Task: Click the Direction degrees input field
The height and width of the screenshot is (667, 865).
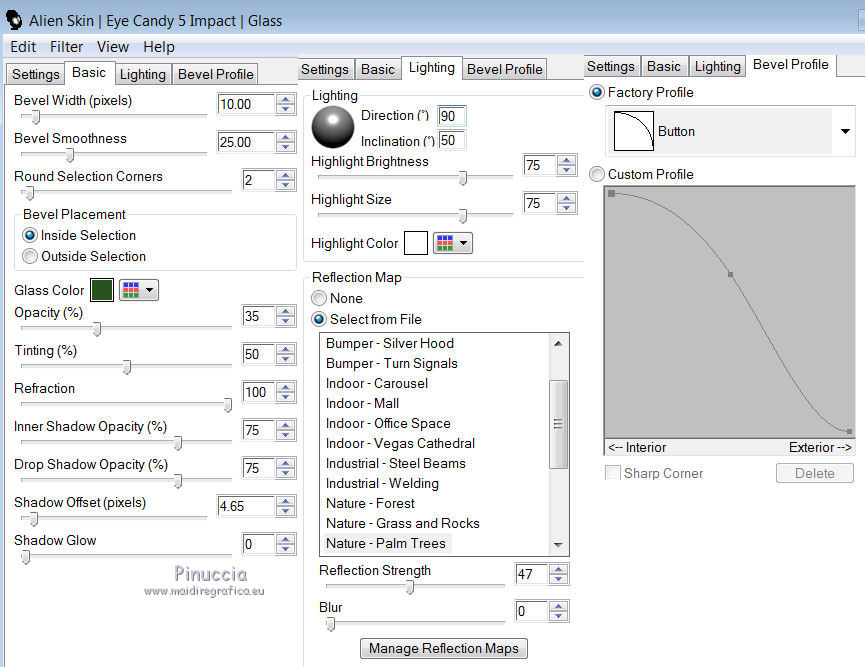Action: coord(452,116)
